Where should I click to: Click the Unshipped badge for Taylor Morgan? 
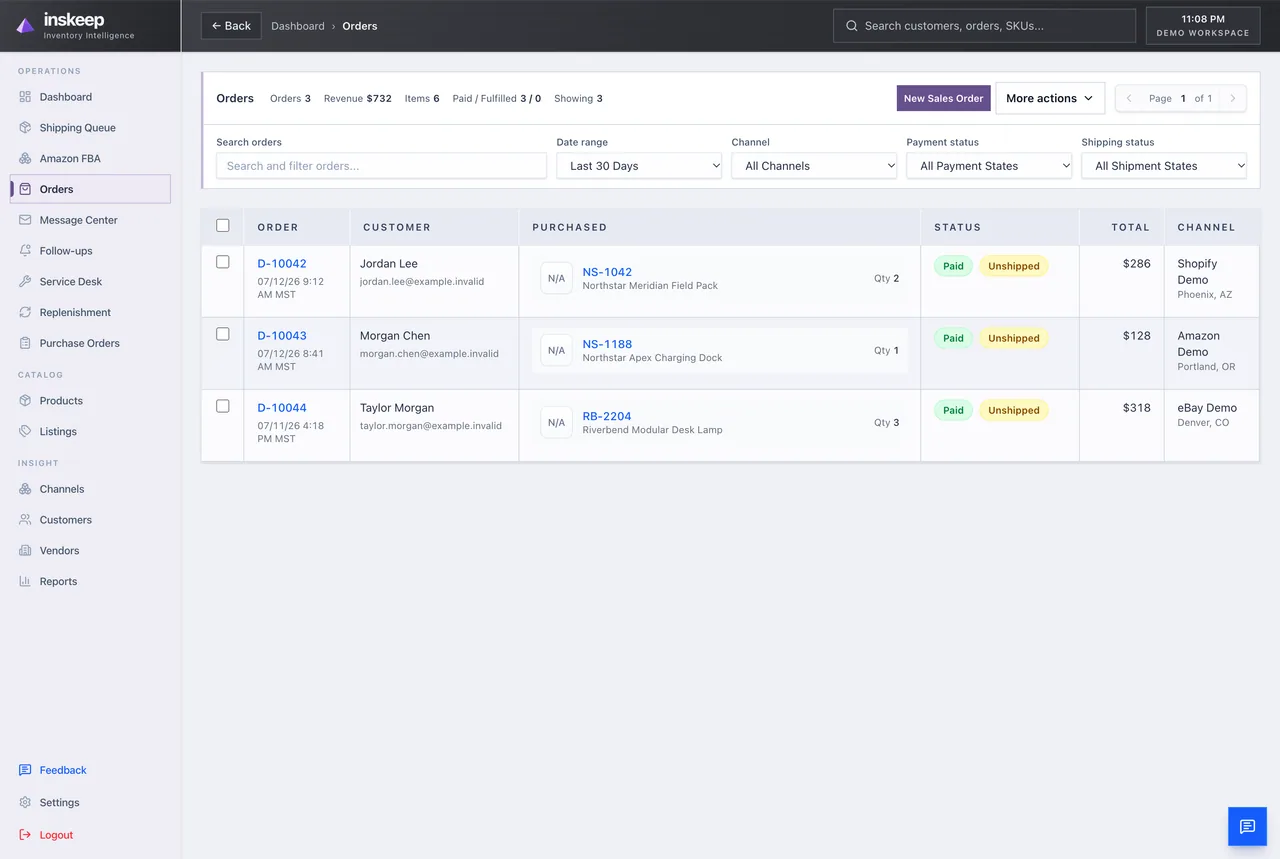[1014, 410]
